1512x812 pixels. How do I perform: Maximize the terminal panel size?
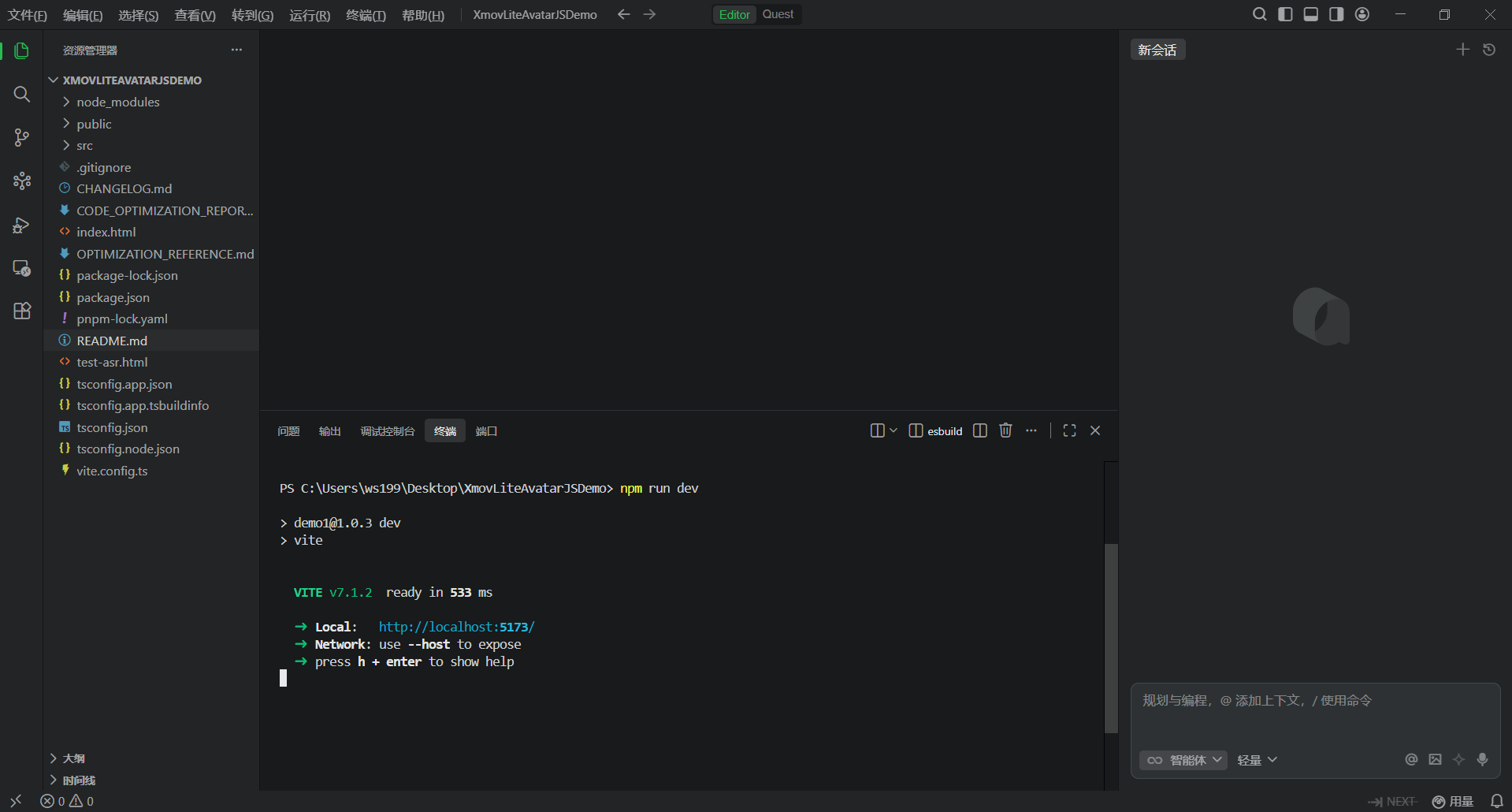(x=1069, y=430)
